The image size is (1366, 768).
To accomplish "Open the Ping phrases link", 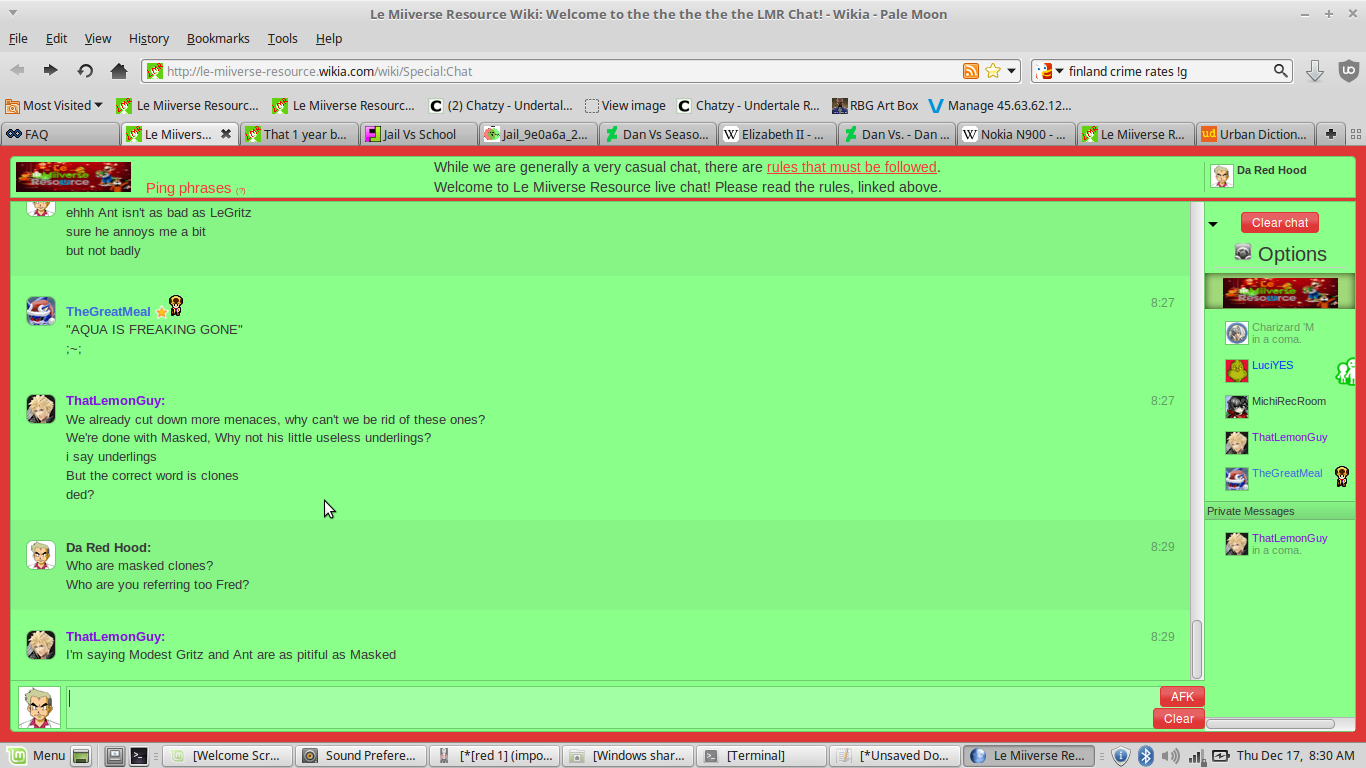I will click(x=188, y=188).
